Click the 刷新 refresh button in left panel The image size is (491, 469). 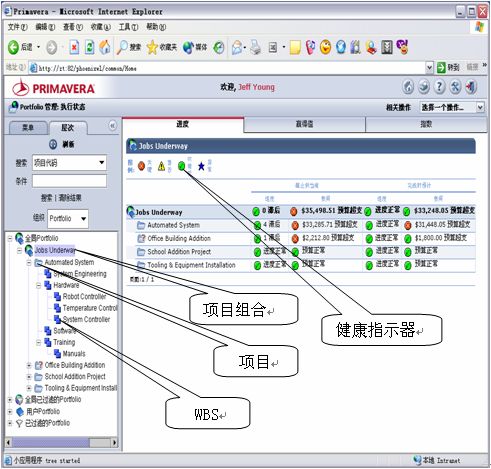(x=62, y=144)
